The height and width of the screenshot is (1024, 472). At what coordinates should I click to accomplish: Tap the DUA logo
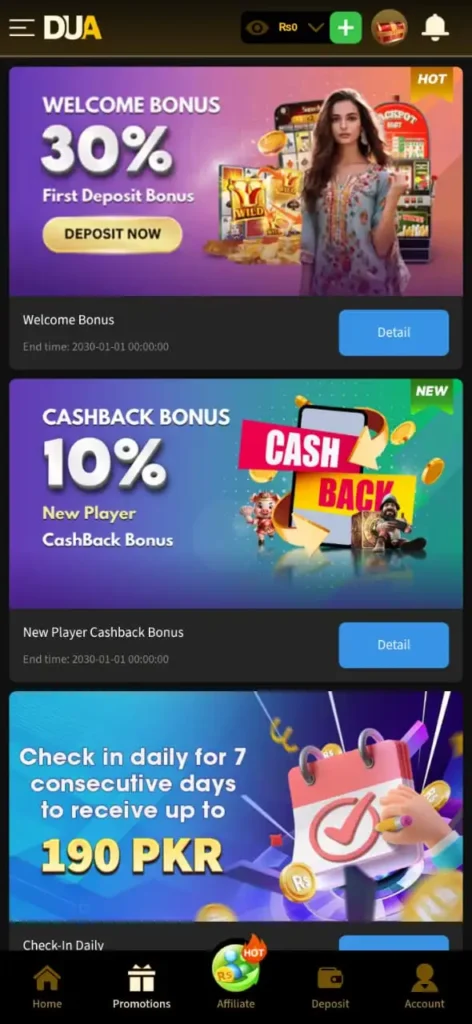72,27
